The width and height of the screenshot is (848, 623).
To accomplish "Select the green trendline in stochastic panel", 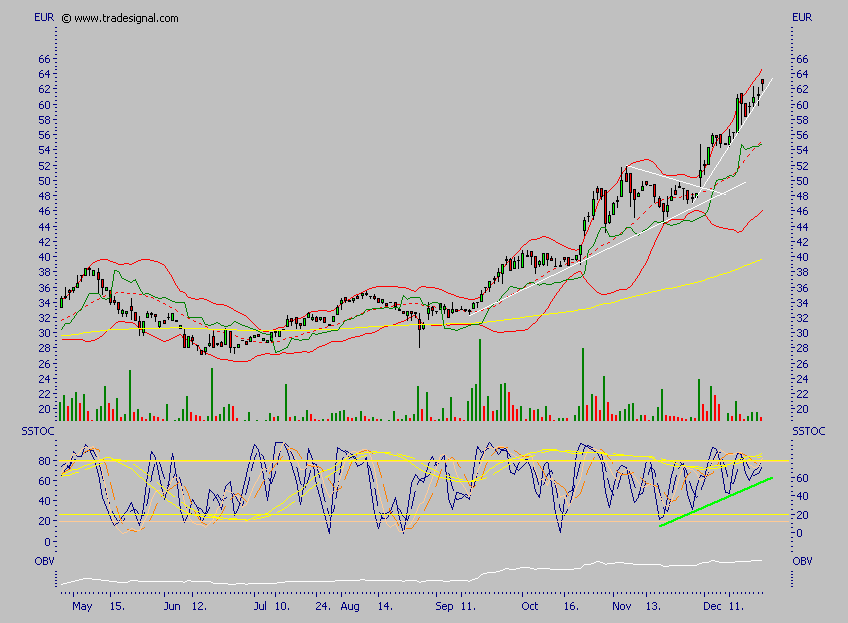I will tap(715, 501).
